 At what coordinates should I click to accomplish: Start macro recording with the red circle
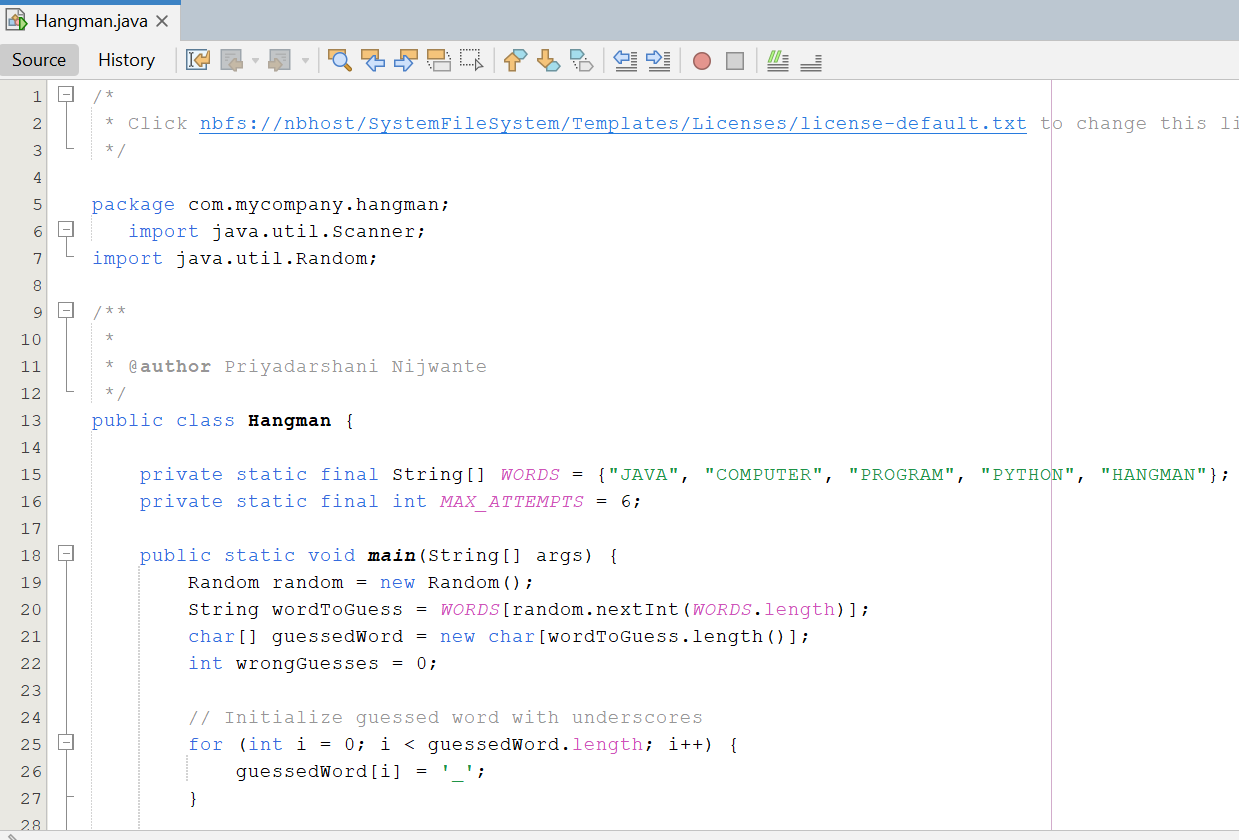click(x=702, y=61)
